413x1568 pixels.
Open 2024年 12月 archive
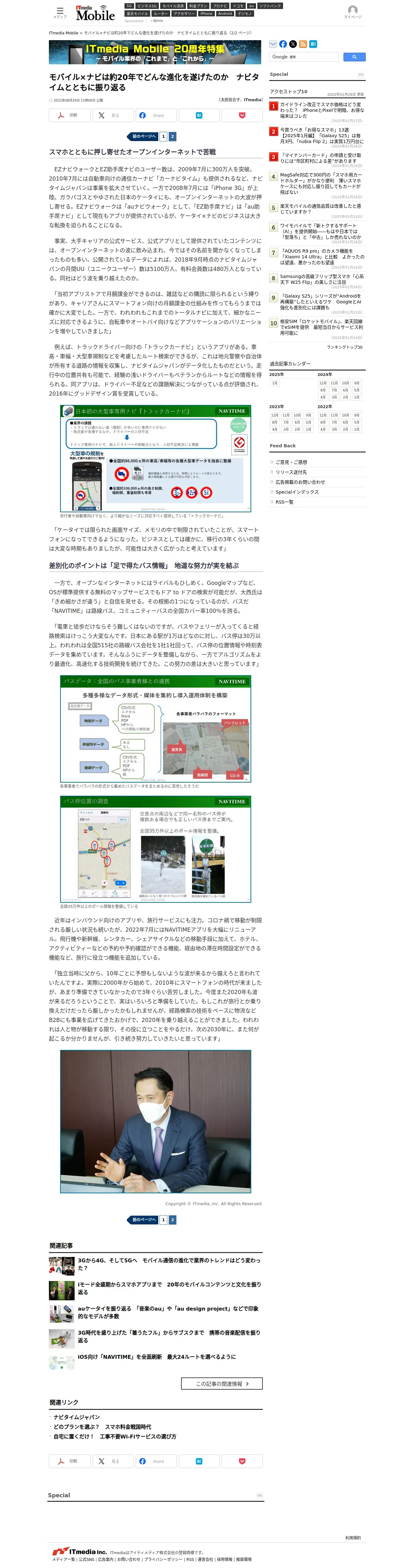(323, 383)
